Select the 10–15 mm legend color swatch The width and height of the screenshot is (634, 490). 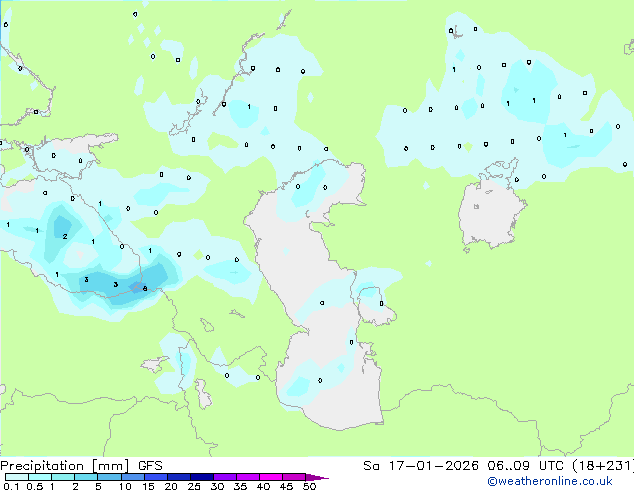[132, 477]
